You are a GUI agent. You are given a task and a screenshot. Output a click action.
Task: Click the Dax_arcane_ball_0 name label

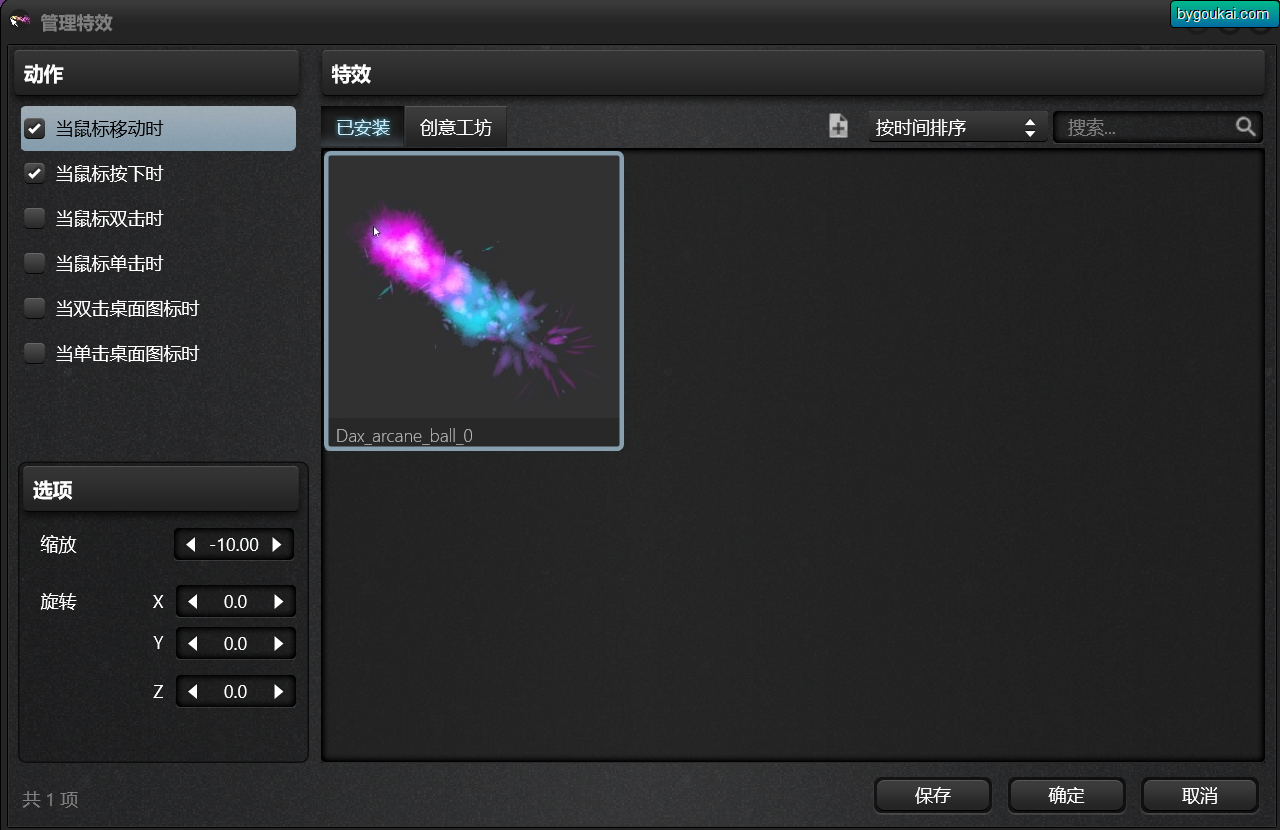(x=404, y=436)
